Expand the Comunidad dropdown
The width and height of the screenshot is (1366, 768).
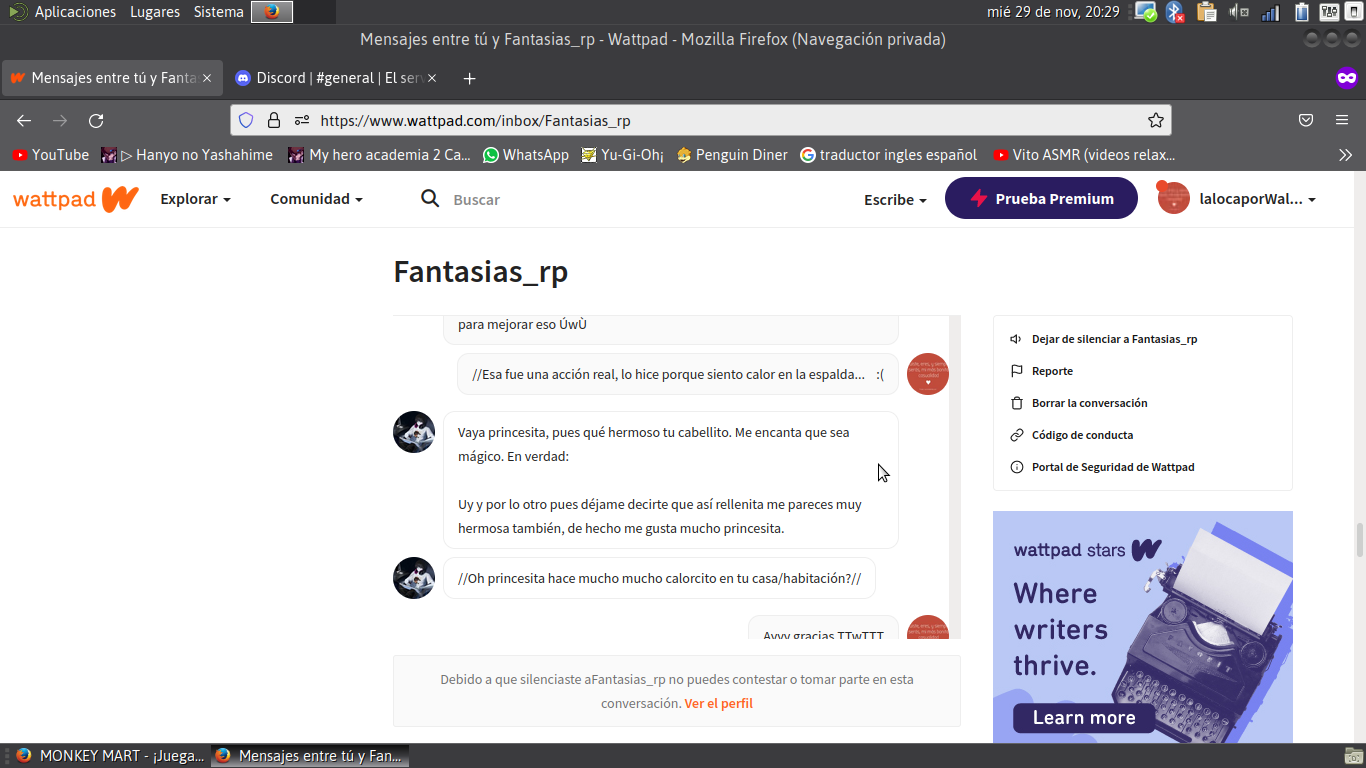(x=317, y=199)
